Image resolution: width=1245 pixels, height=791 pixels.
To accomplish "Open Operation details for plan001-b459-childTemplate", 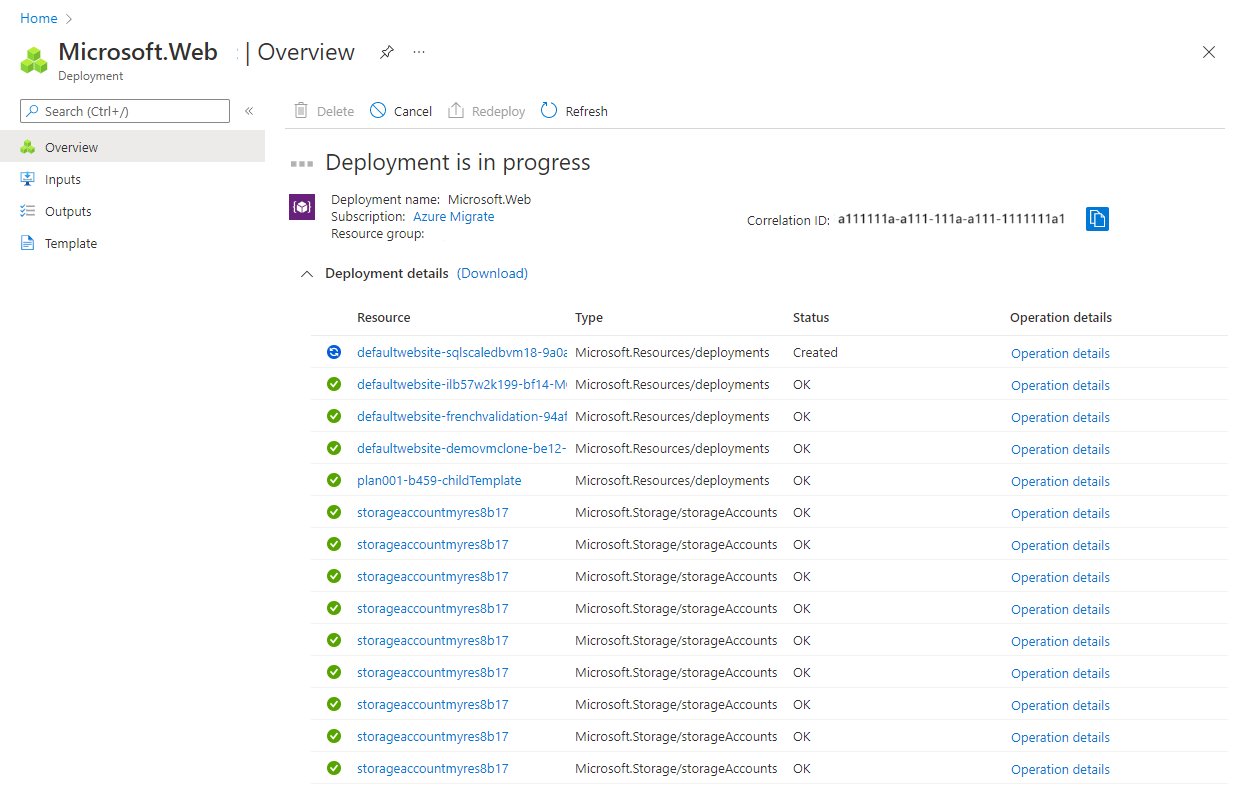I will (1060, 481).
